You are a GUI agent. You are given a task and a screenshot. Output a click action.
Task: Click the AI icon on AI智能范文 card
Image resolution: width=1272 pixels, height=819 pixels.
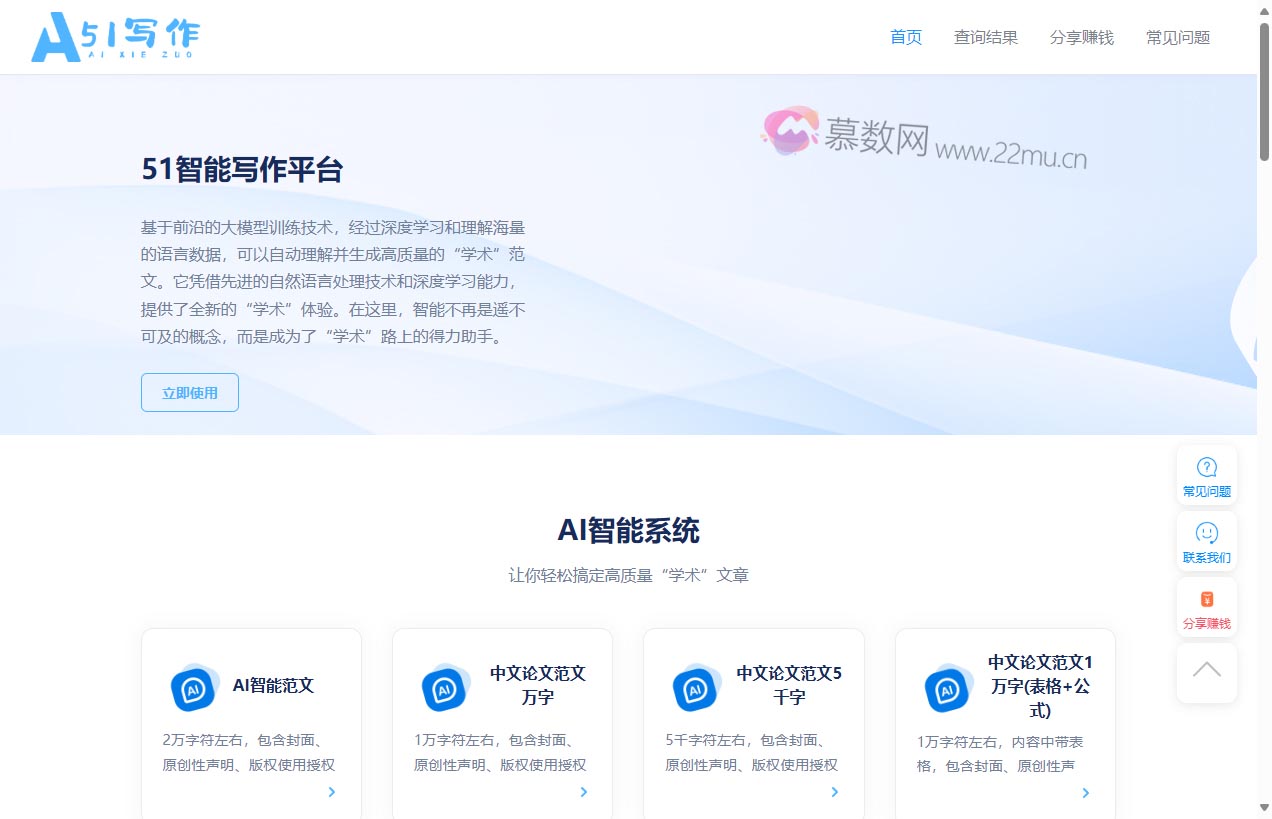click(x=194, y=687)
